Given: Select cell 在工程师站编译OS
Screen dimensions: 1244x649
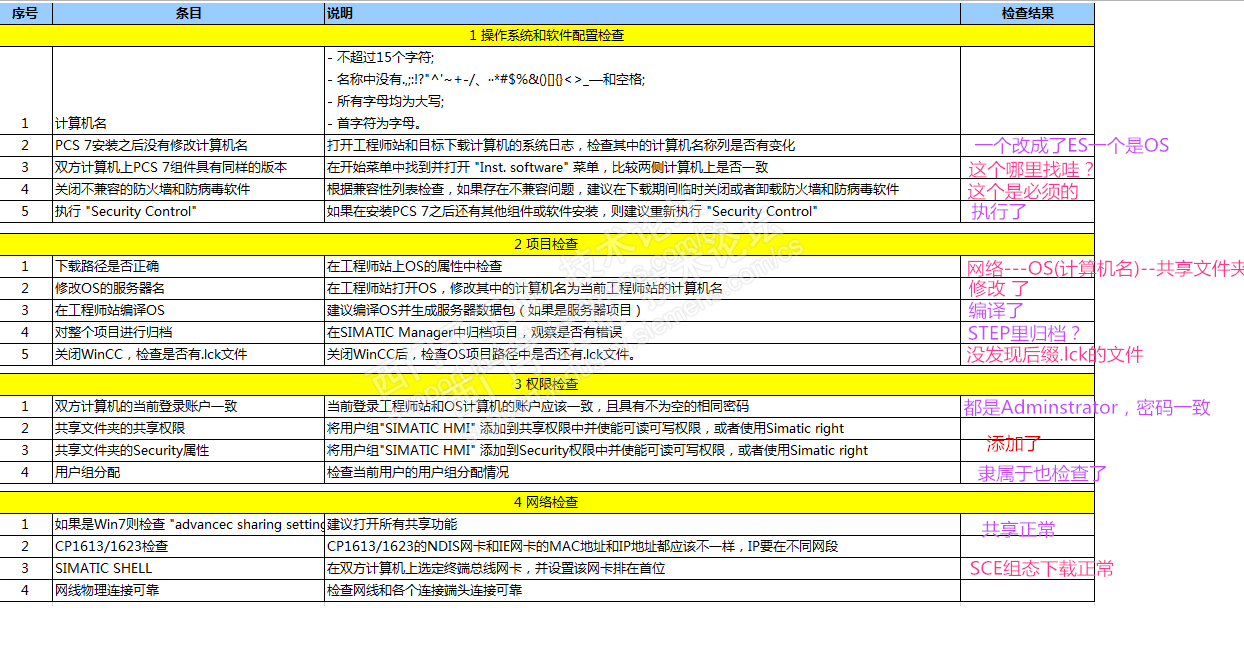Looking at the screenshot, I should 188,310.
